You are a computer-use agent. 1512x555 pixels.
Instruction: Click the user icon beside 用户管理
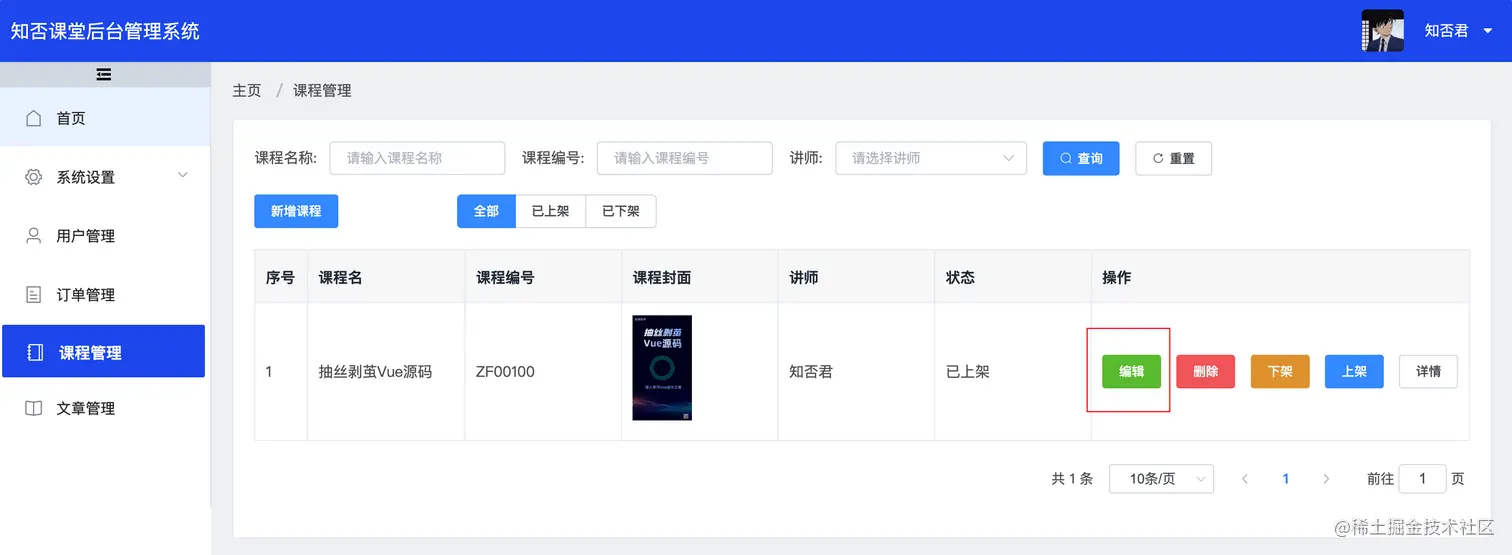point(33,236)
